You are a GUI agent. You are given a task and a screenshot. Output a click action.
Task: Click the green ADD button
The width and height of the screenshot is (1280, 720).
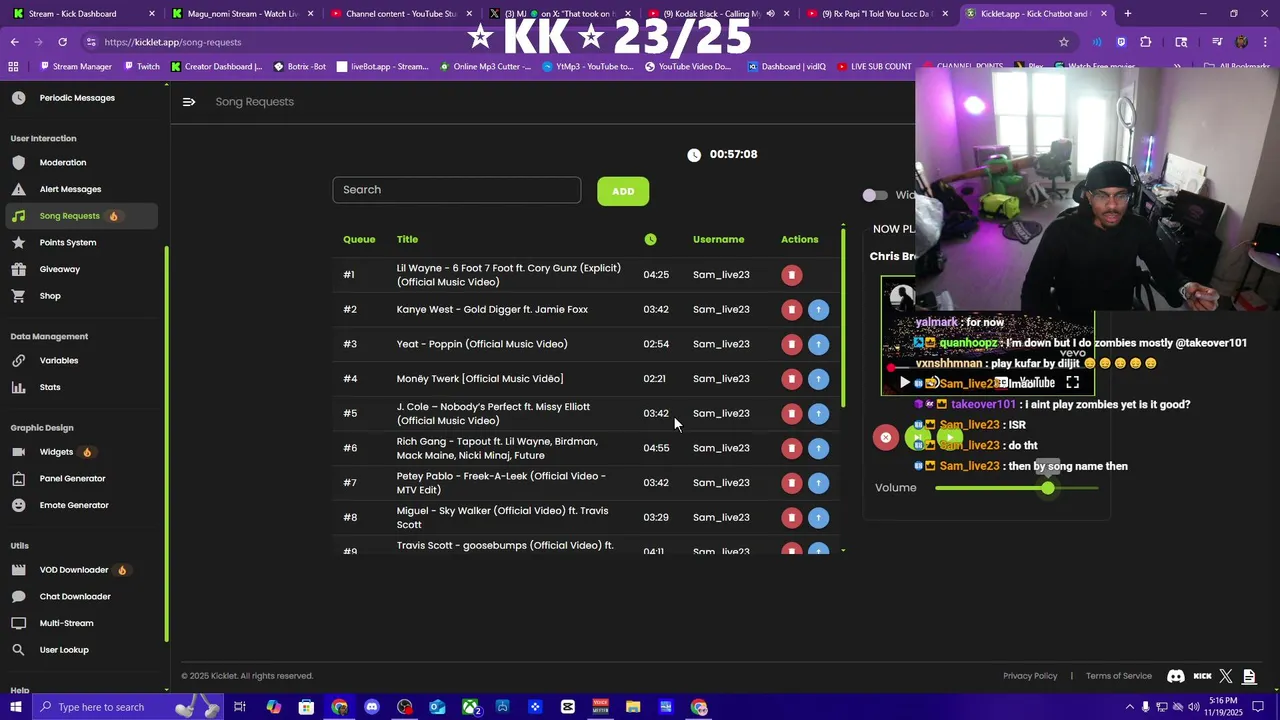point(623,191)
